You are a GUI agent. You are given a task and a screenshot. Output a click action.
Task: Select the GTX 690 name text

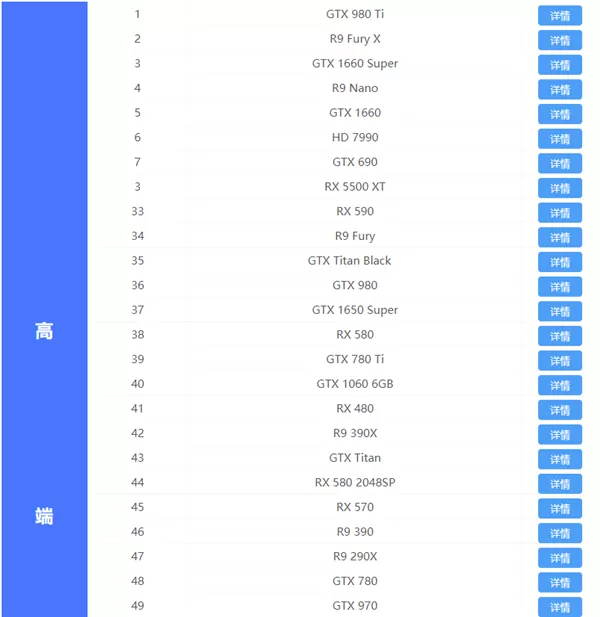[355, 162]
